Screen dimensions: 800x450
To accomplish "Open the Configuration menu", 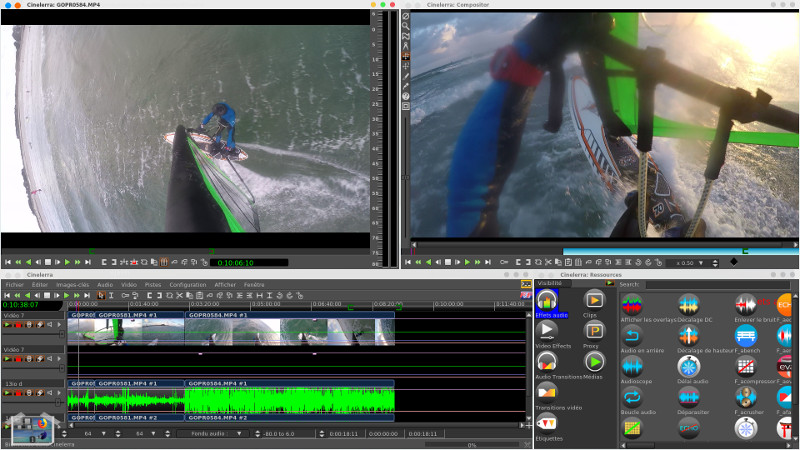I will coord(187,284).
